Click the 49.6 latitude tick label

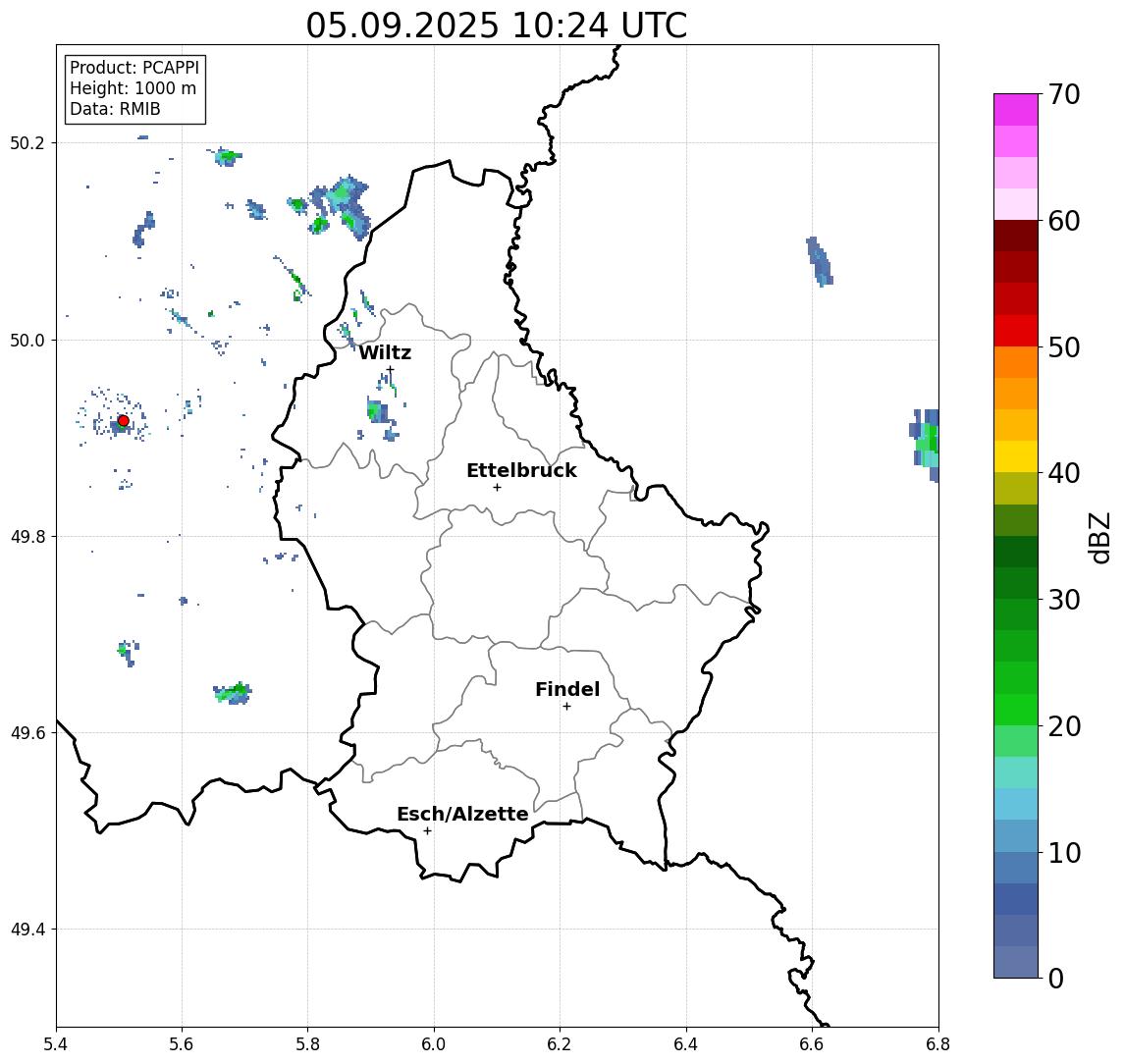click(27, 733)
